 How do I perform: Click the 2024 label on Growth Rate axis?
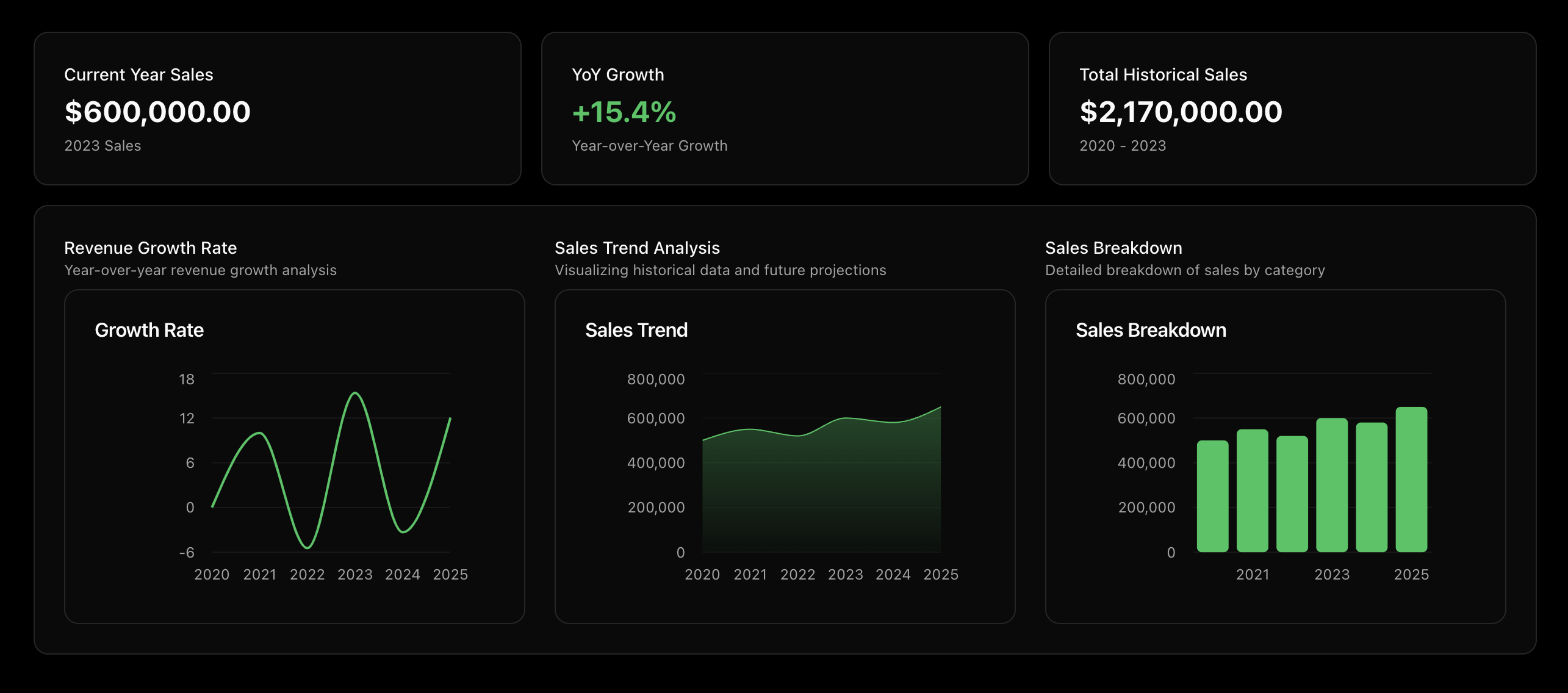[x=402, y=575]
